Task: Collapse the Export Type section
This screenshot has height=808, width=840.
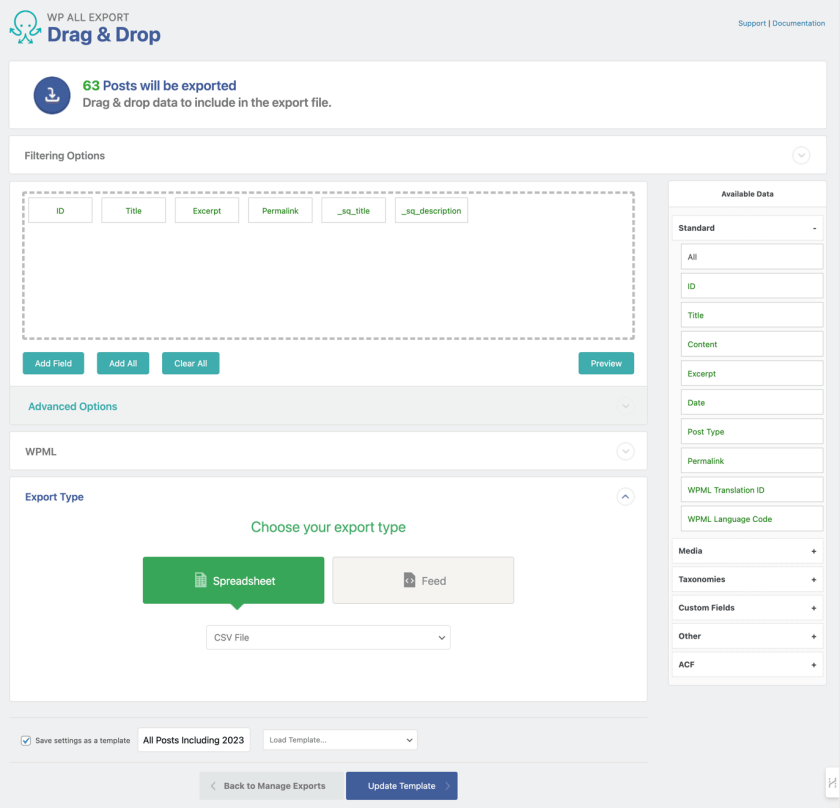Action: [626, 496]
